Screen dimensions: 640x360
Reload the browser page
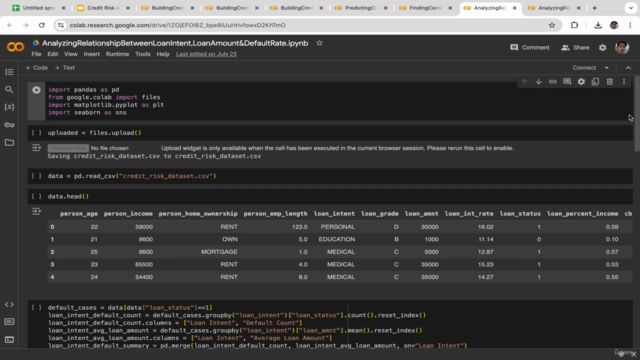click(42, 25)
